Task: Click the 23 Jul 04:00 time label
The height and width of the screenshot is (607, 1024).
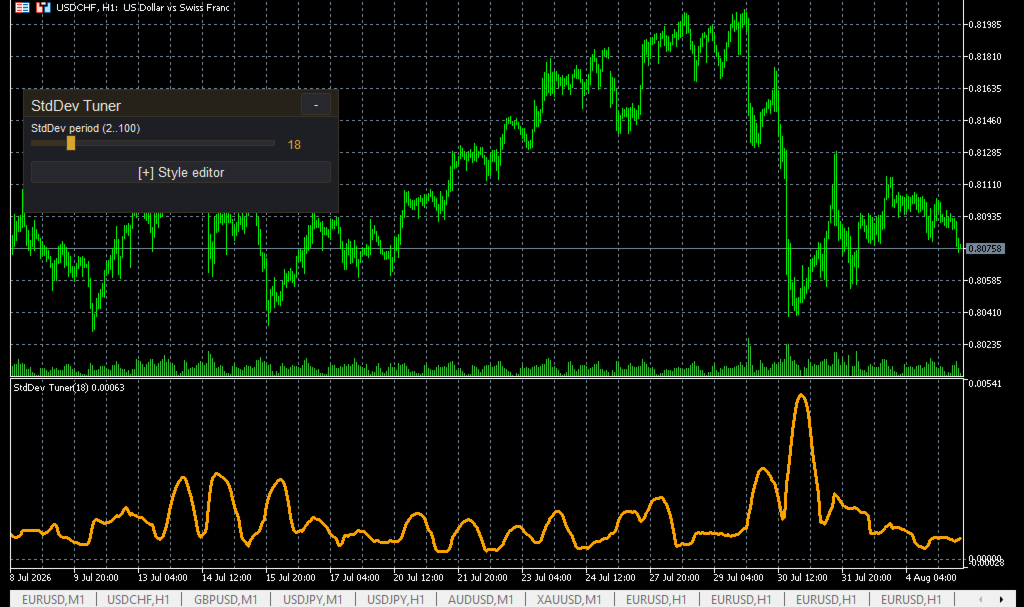Action: (x=547, y=578)
